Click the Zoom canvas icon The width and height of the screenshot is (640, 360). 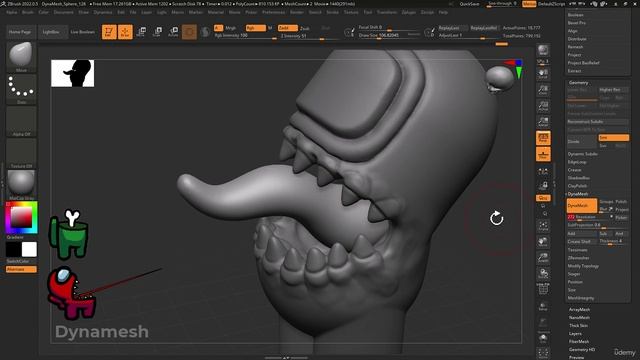(x=543, y=90)
